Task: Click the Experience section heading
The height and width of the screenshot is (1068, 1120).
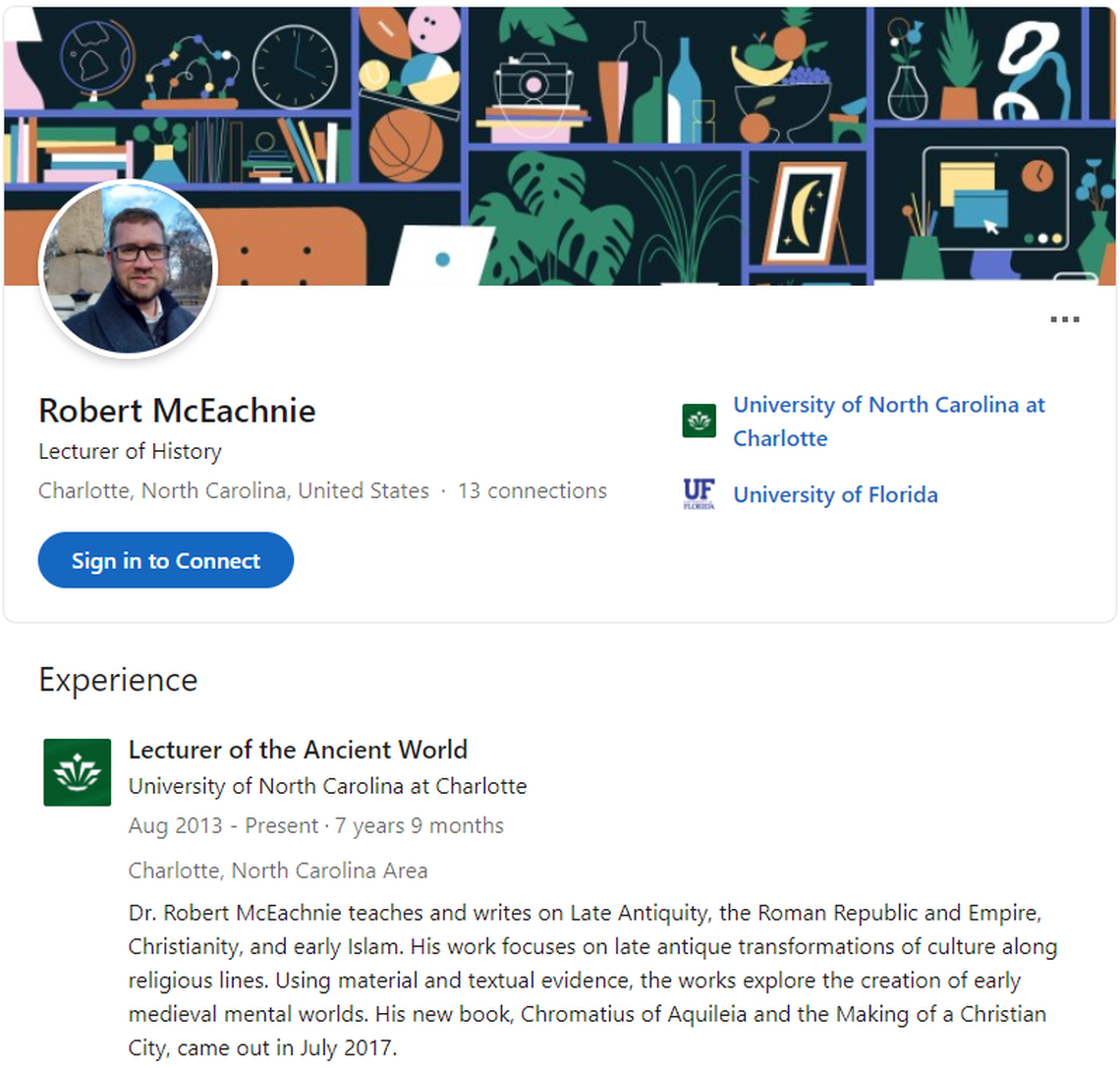Action: [x=117, y=679]
